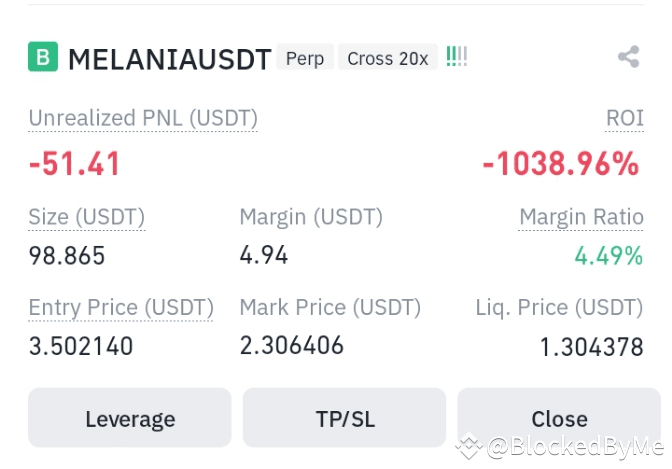Tap the Entry Price (USDT) label
The height and width of the screenshot is (469, 672).
(121, 307)
